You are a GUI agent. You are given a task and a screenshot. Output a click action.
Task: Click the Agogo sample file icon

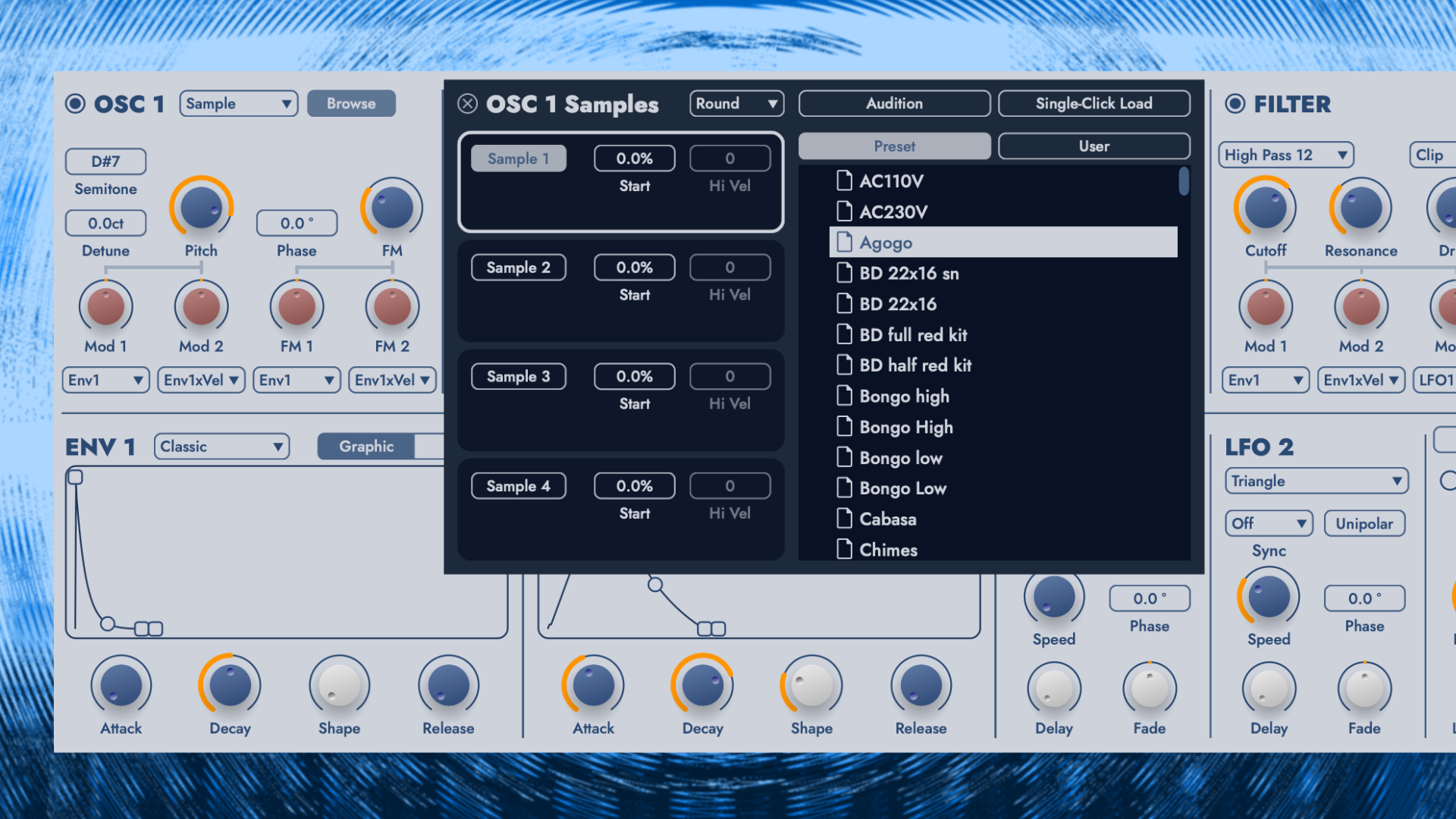coord(844,243)
